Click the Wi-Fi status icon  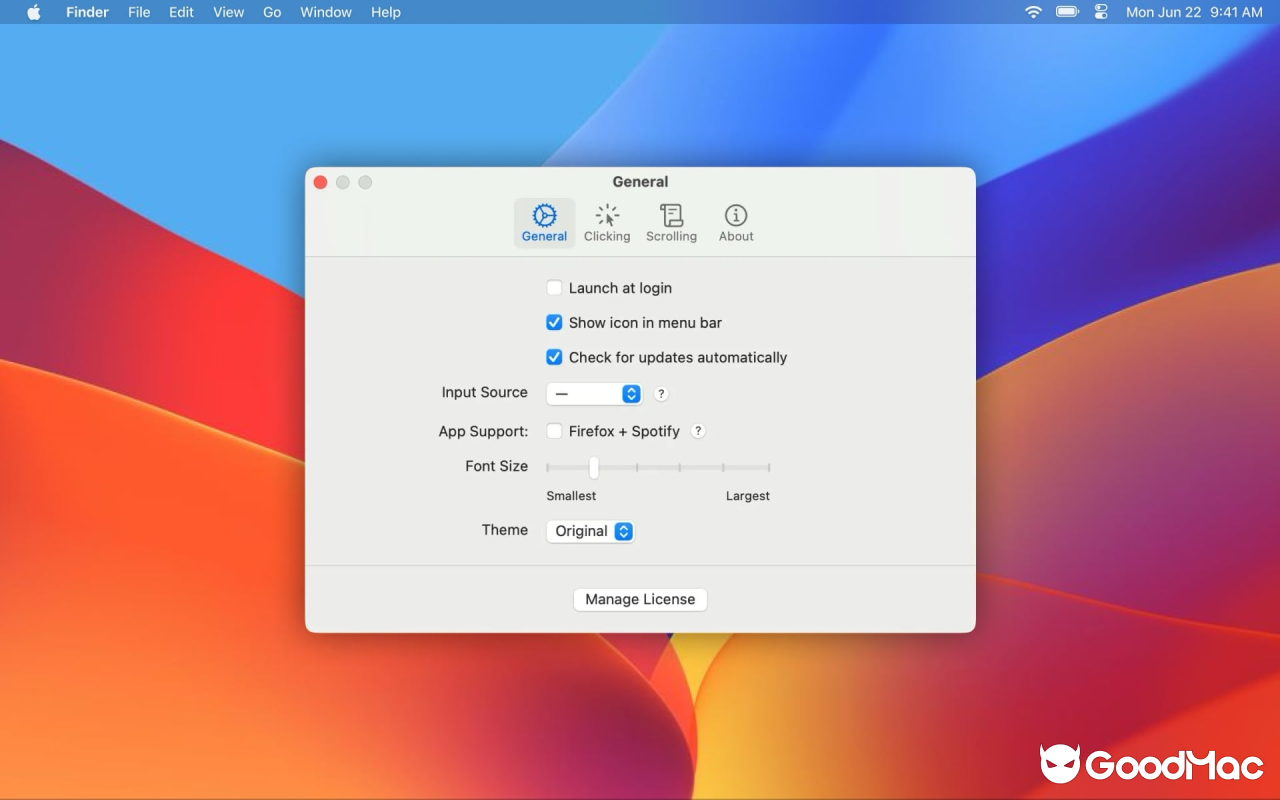click(1034, 12)
